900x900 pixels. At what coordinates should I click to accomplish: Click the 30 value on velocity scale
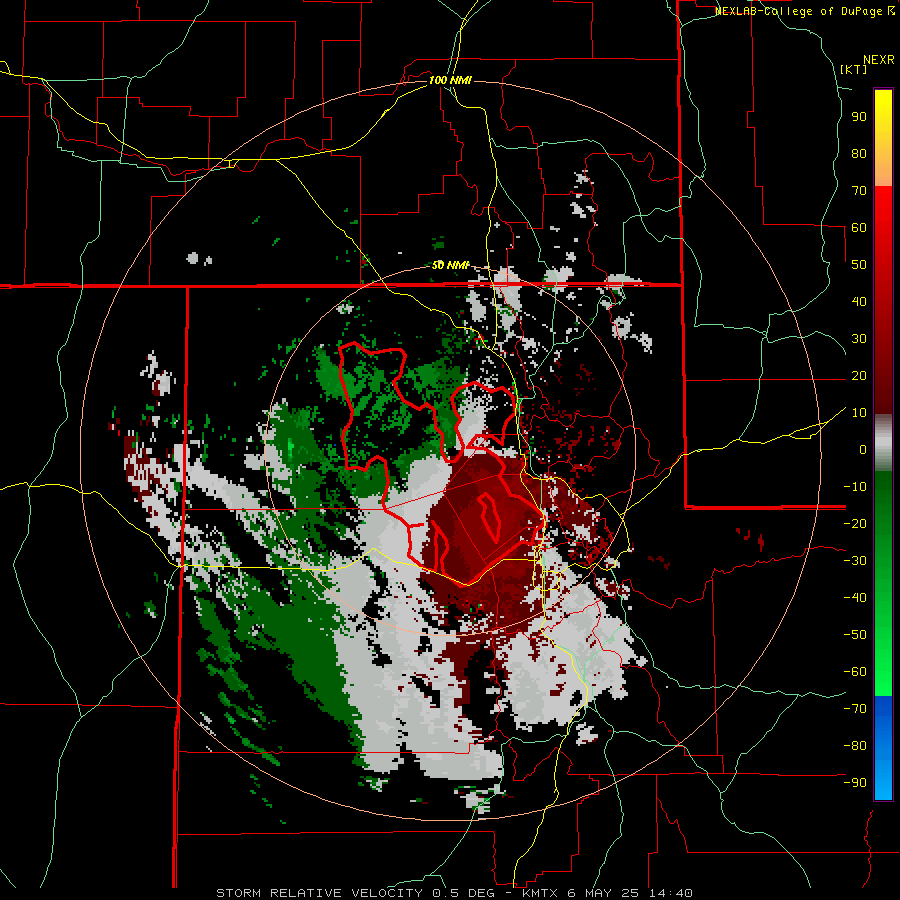(859, 339)
